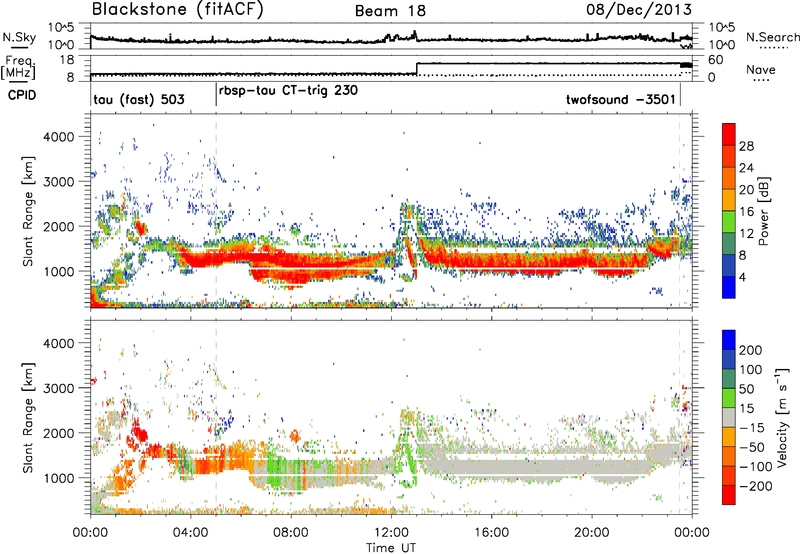The width and height of the screenshot is (800, 554).
Task: Click the dashed CPID change line near 05:00
Action: [x=216, y=211]
